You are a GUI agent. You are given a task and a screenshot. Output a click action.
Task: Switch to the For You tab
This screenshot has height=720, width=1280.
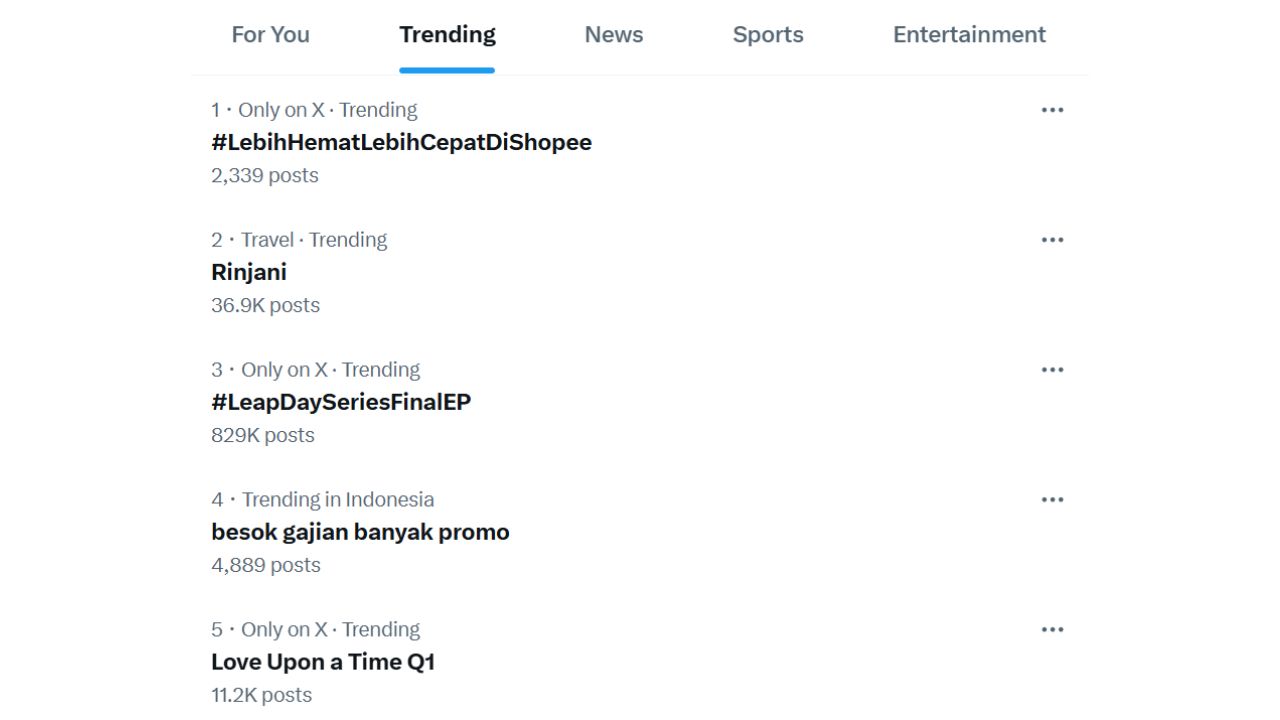click(270, 35)
